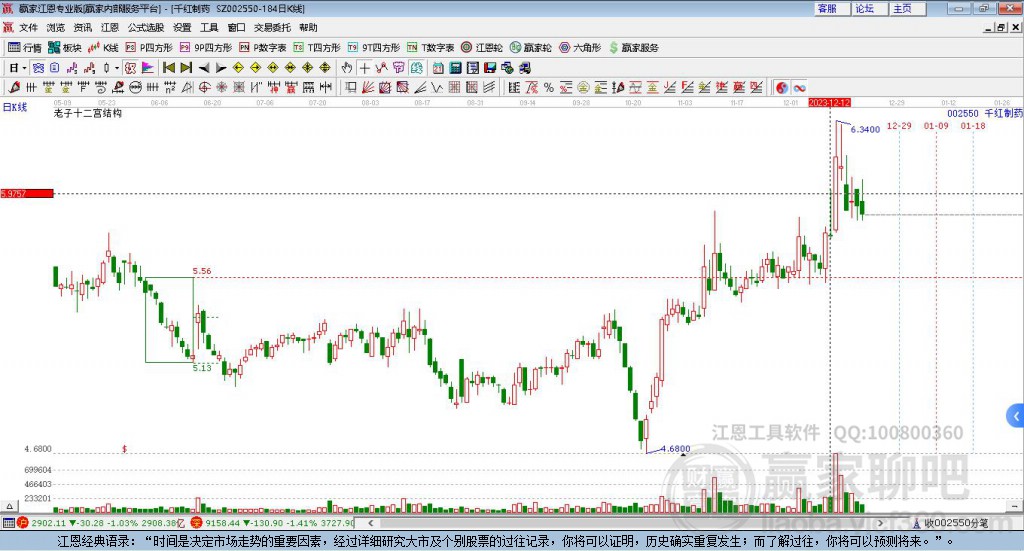Click the 002550 千红制药 stock label

[x=985, y=113]
